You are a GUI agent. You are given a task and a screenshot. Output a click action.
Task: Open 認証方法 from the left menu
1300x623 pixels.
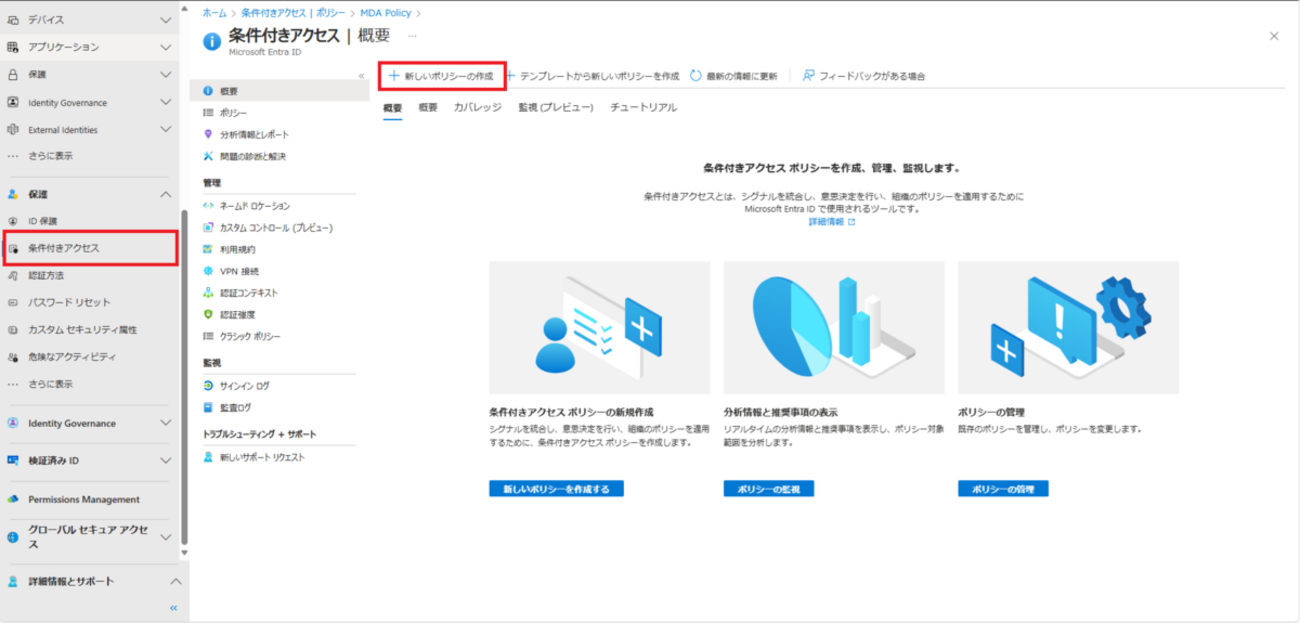[x=46, y=275]
